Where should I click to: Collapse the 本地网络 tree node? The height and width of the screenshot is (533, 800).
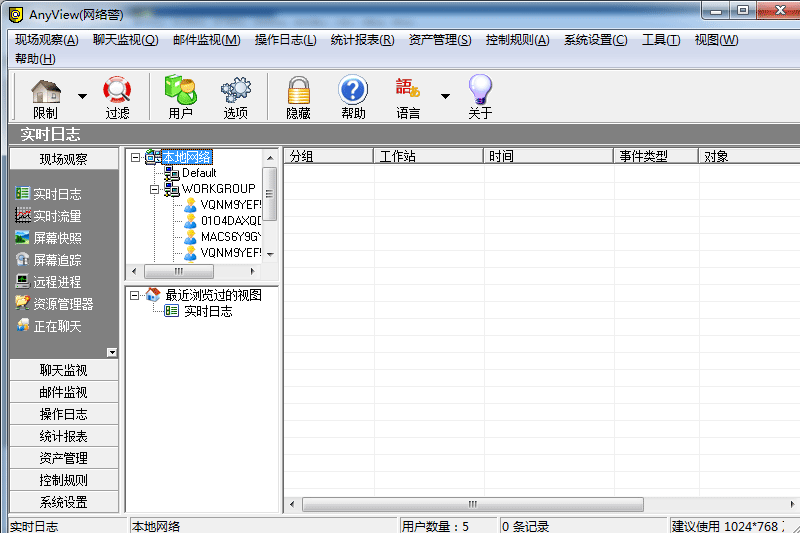(x=135, y=157)
